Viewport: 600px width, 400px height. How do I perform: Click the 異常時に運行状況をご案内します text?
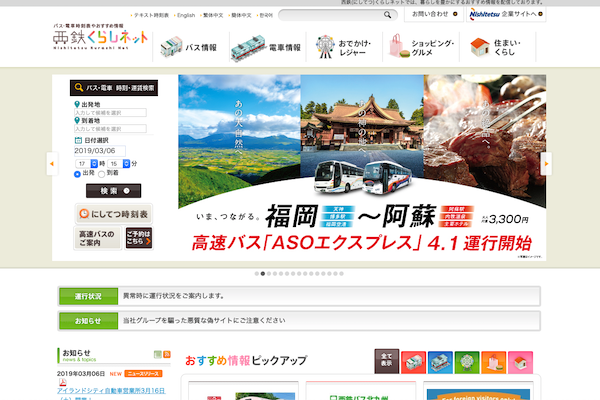pyautogui.click(x=173, y=296)
